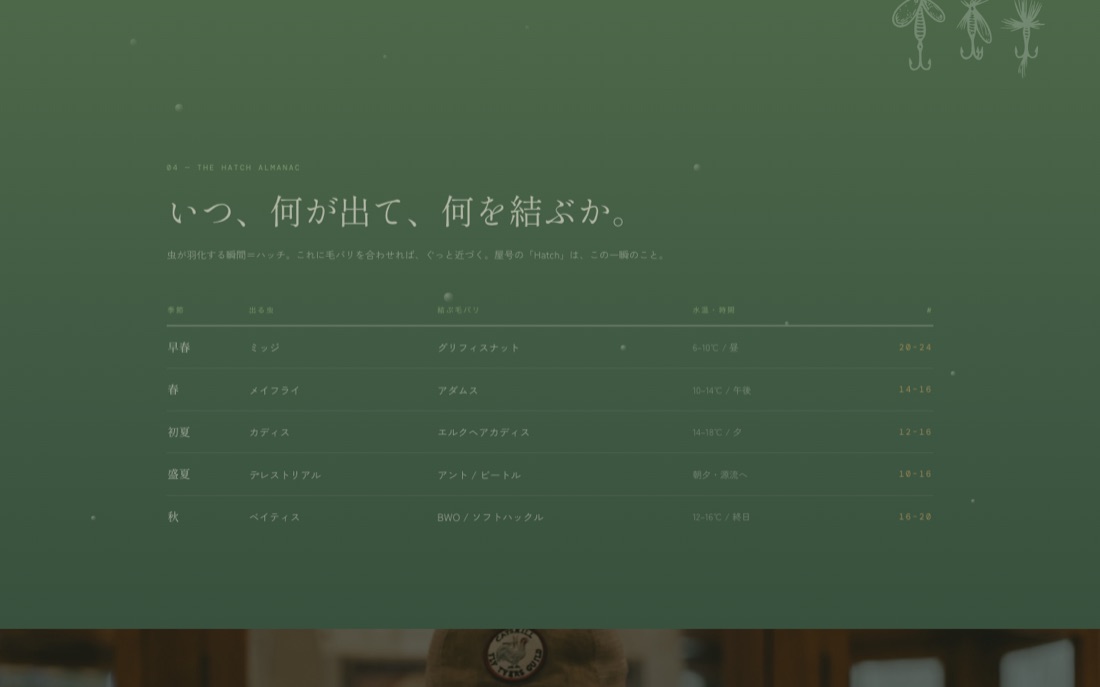This screenshot has height=687, width=1100.
Task: Click the 'アント / ビートル' fly name
Action: coord(479,475)
